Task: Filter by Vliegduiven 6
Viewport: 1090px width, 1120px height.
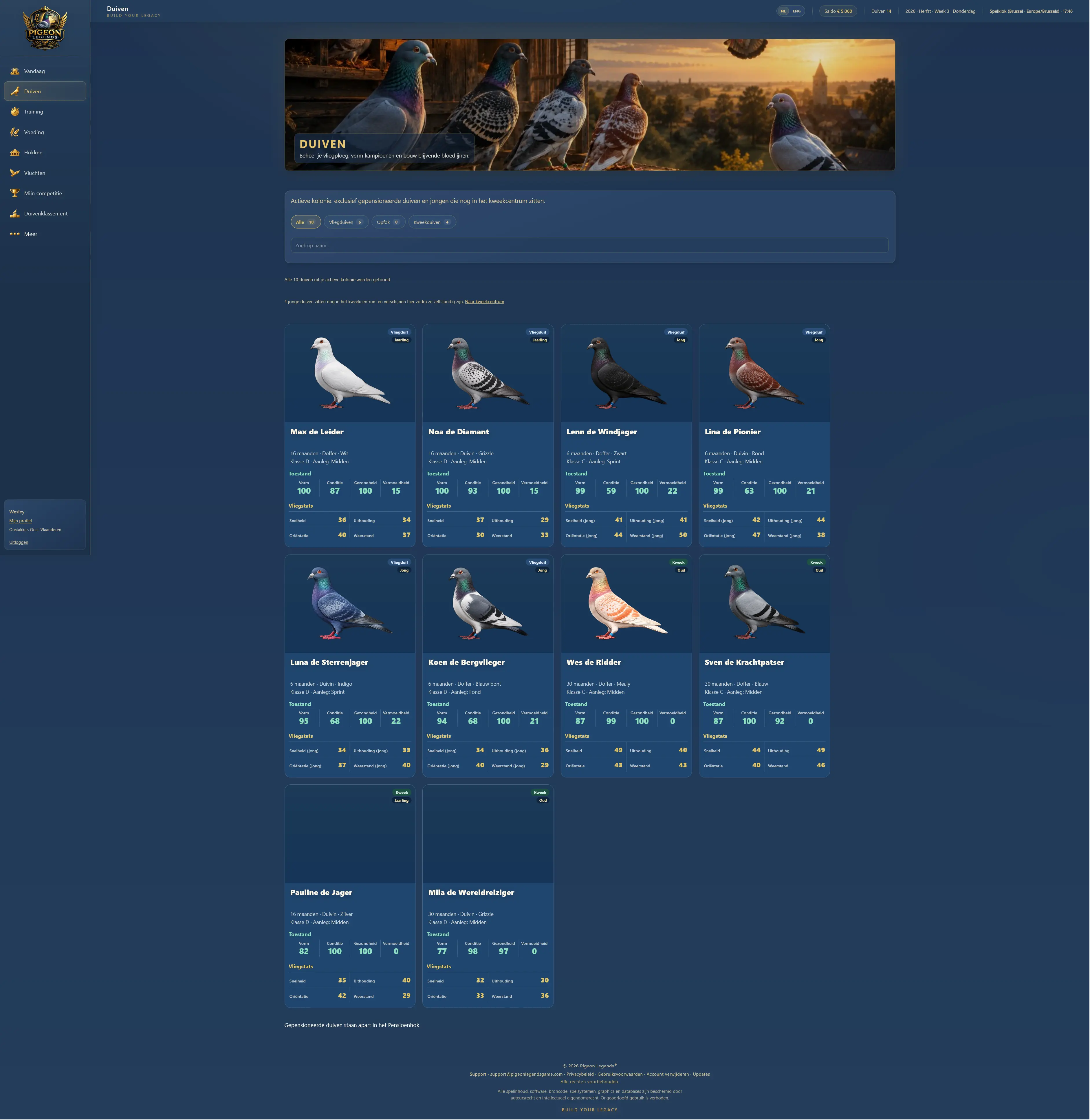Action: coord(346,222)
